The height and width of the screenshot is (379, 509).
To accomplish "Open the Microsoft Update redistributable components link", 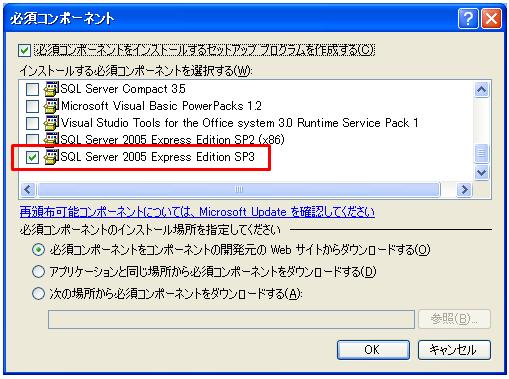I will (197, 212).
